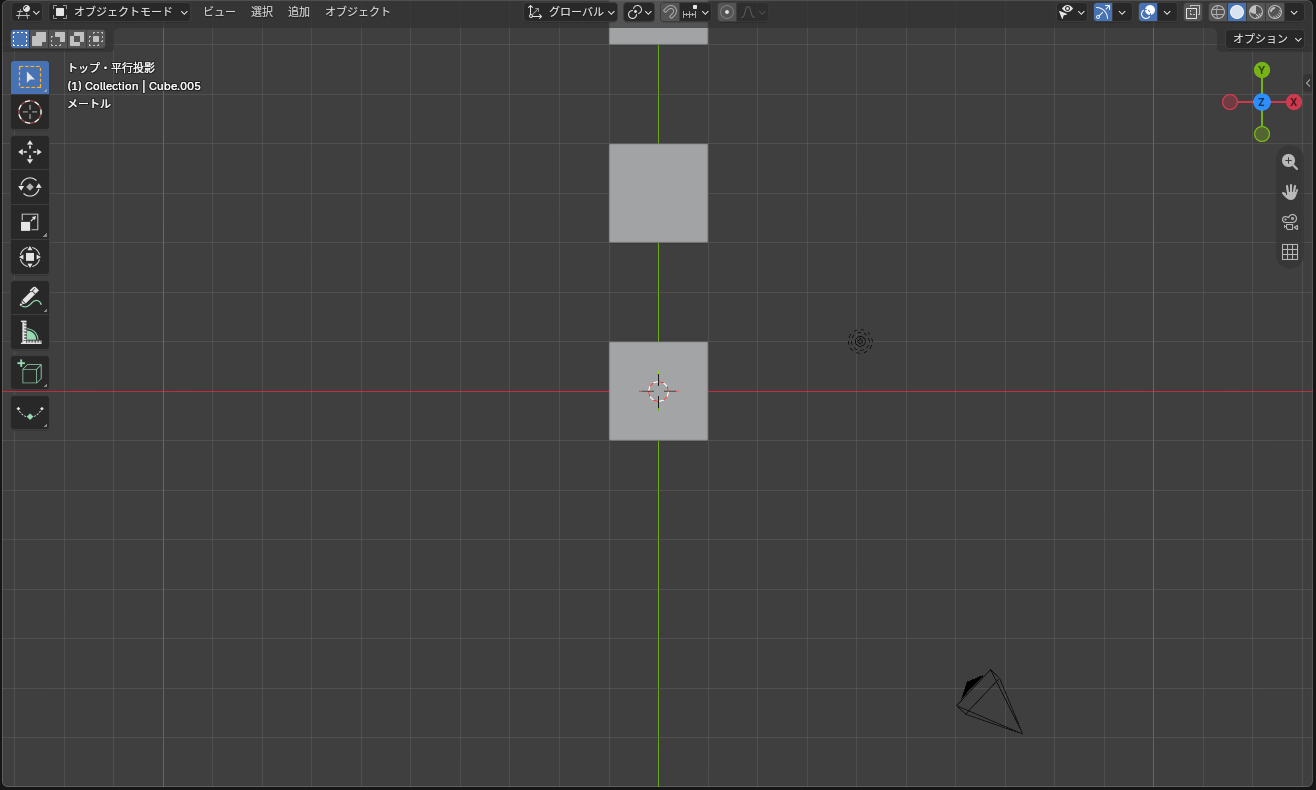Toggle X-ray display mode

point(1192,12)
